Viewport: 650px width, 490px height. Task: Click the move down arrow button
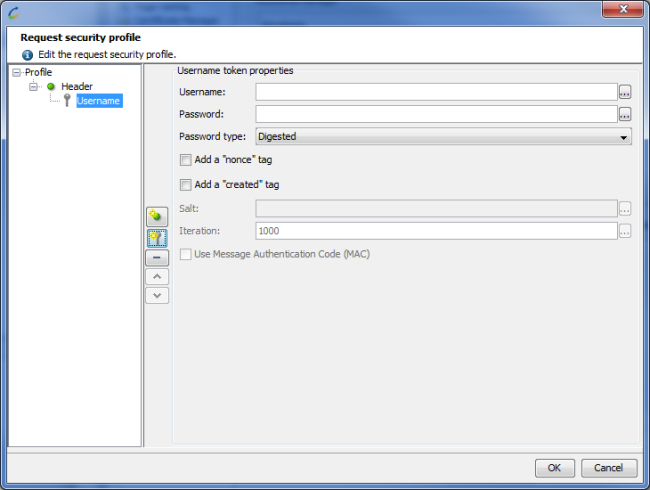[158, 295]
